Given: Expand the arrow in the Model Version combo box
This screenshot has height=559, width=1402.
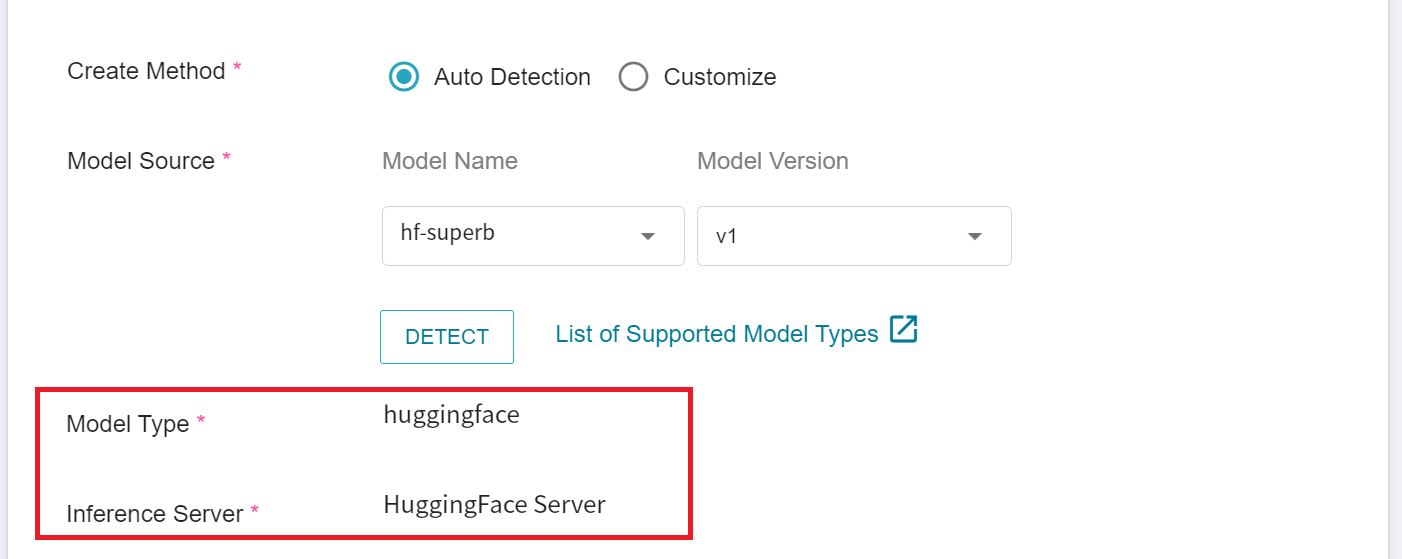Looking at the screenshot, I should (x=974, y=237).
